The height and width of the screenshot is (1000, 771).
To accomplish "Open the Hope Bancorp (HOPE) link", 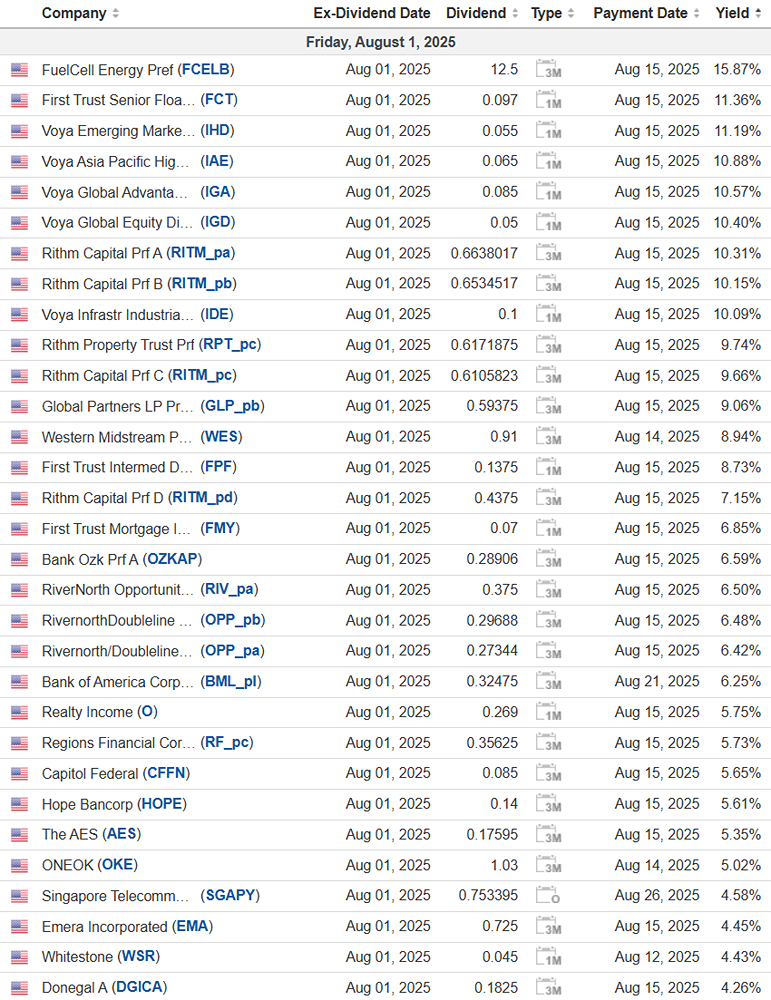I will click(x=113, y=804).
